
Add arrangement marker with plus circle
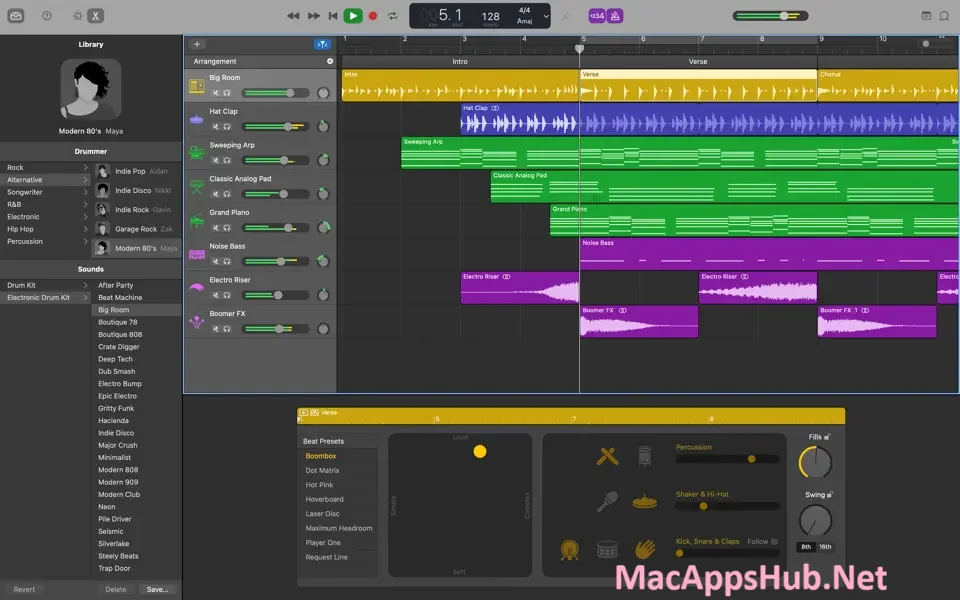pyautogui.click(x=330, y=61)
